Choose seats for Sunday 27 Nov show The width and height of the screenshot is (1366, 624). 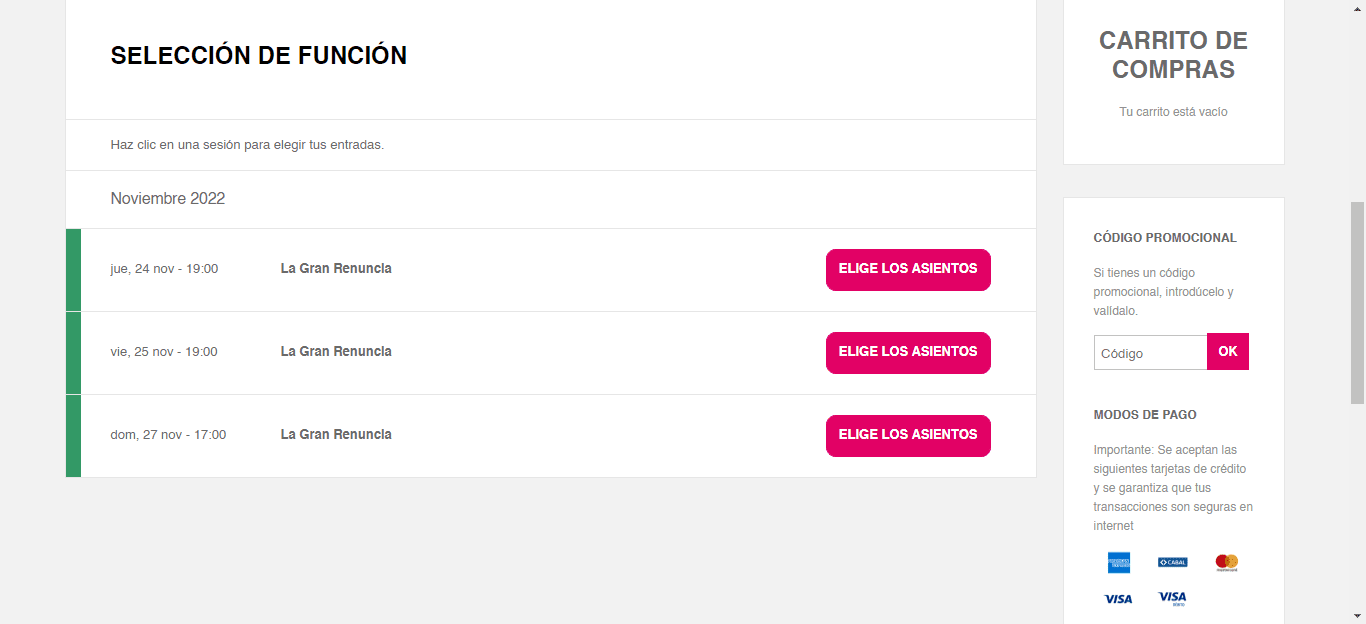coord(908,436)
